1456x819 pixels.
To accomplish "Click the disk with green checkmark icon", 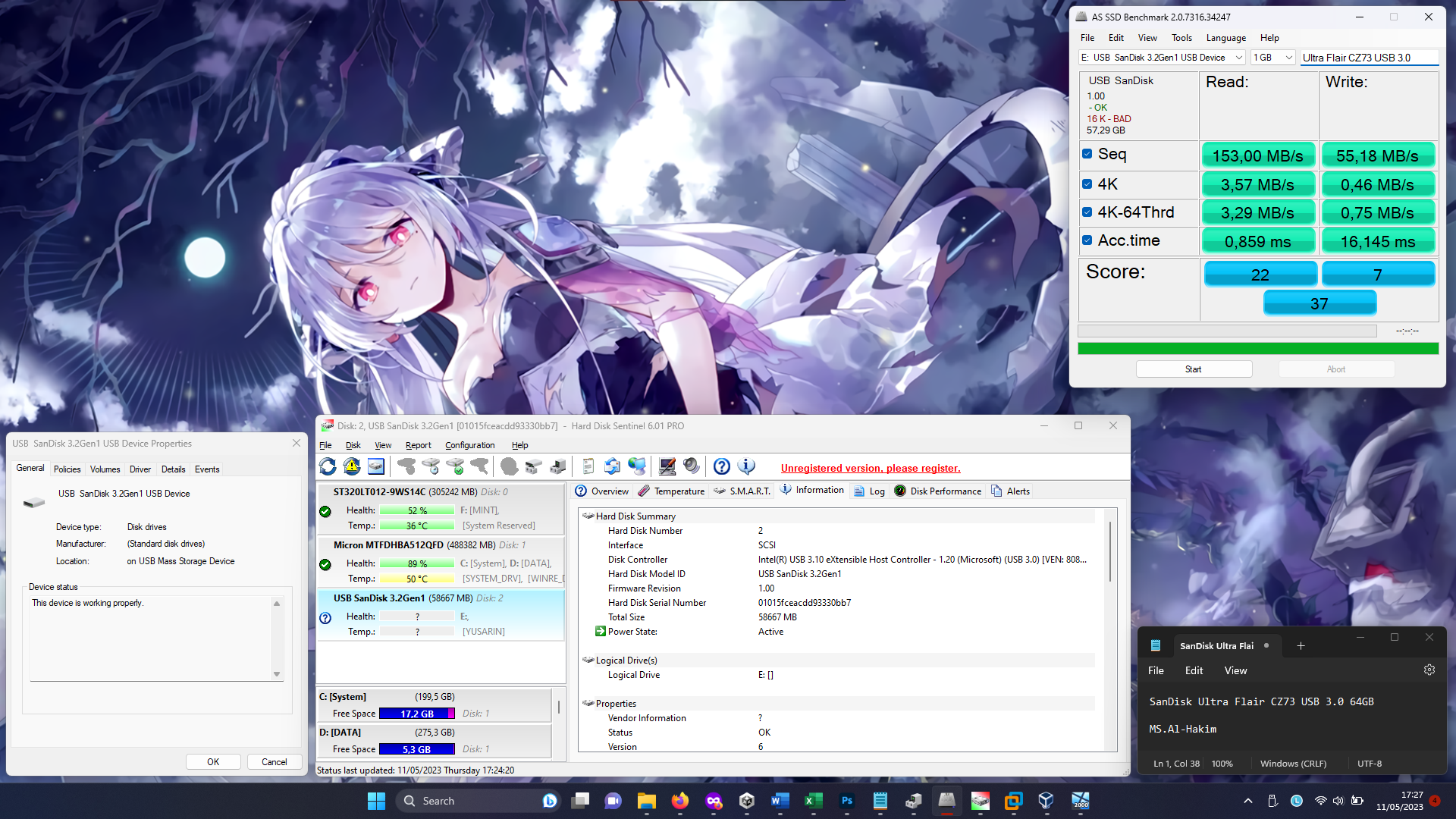I will coord(455,467).
